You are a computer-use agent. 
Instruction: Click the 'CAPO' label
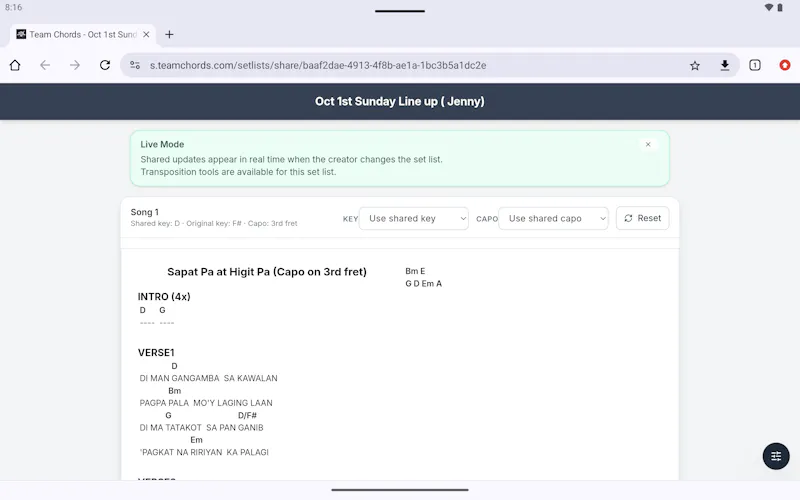pos(487,219)
